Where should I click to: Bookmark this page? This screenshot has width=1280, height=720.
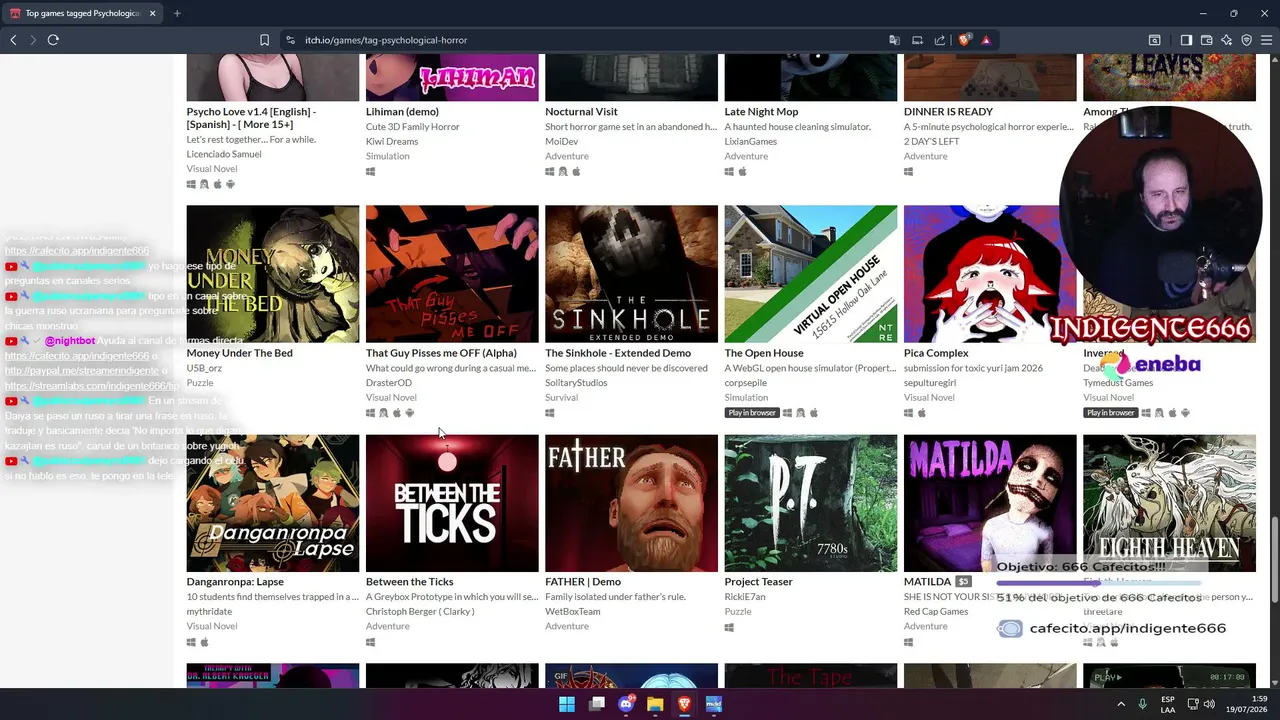pos(264,40)
